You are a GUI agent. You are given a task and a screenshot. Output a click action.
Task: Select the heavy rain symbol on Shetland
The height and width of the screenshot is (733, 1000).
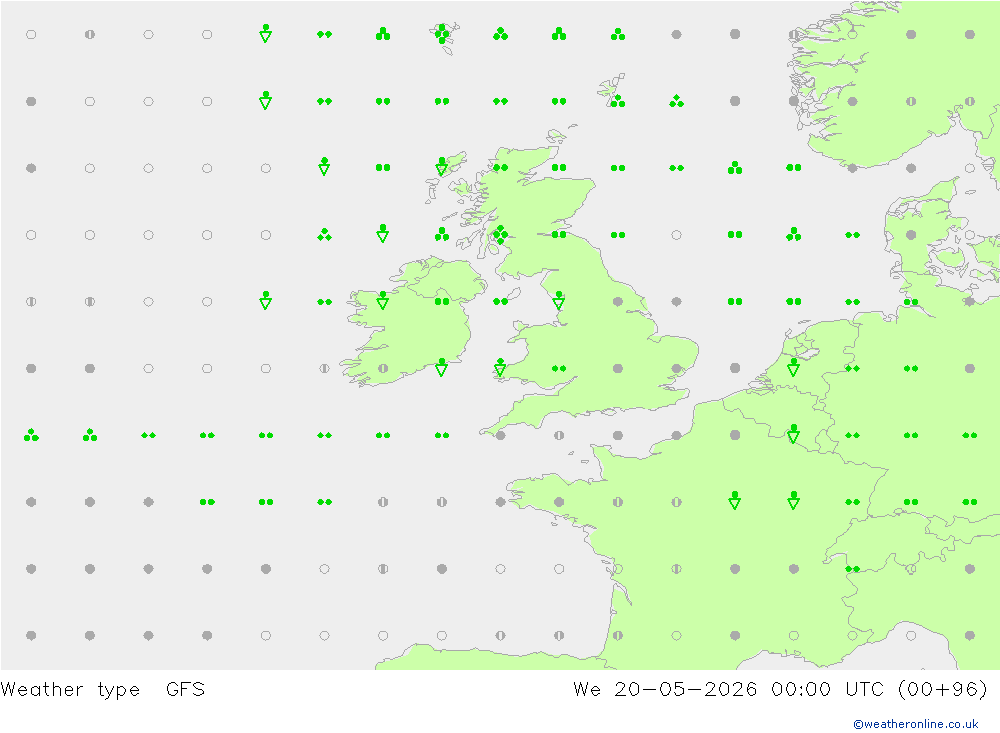617,100
